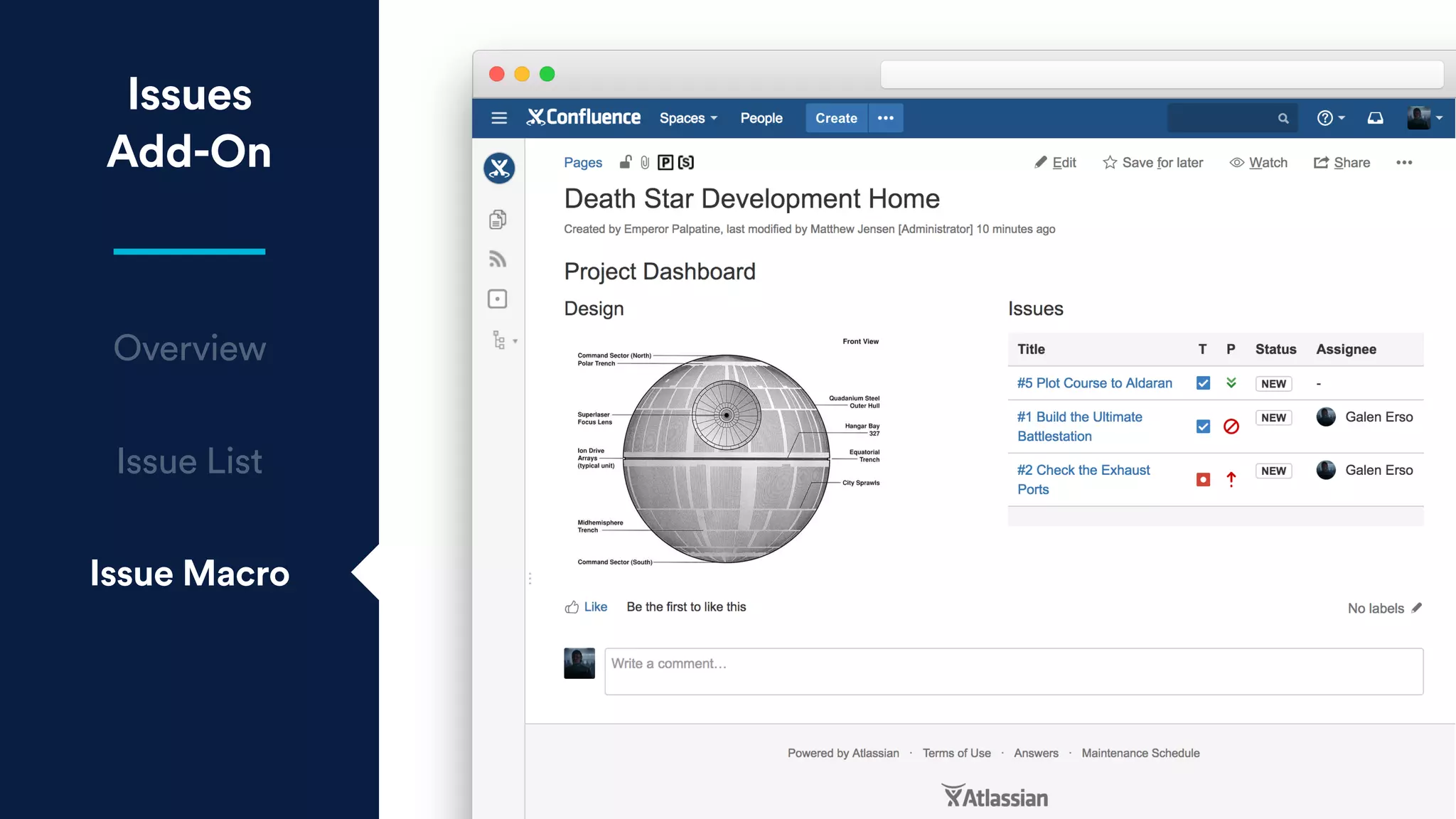Open issue #2 Check the Exhaust Ports
This screenshot has height=819, width=1456.
[x=1083, y=480]
